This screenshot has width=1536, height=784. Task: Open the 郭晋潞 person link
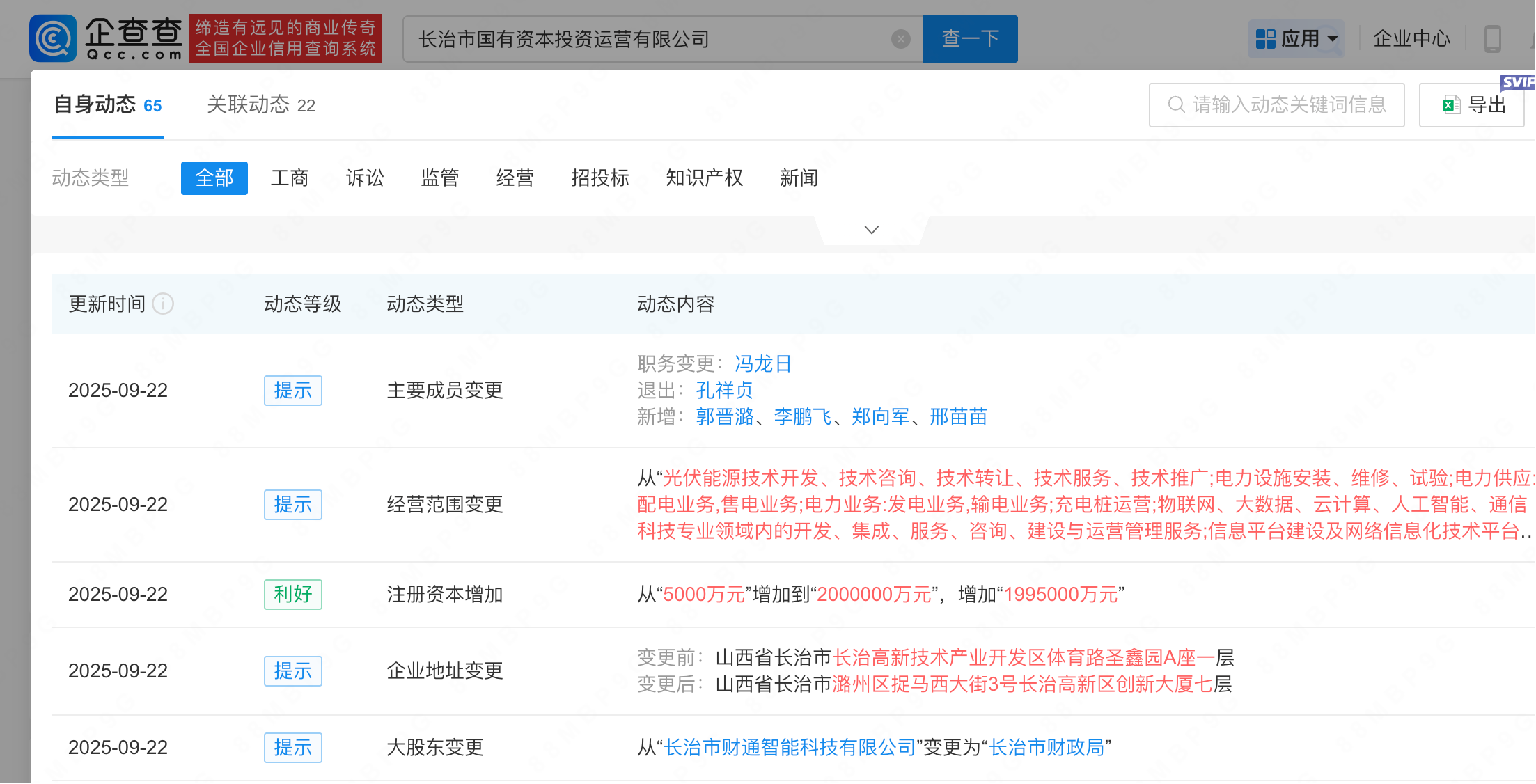725,416
